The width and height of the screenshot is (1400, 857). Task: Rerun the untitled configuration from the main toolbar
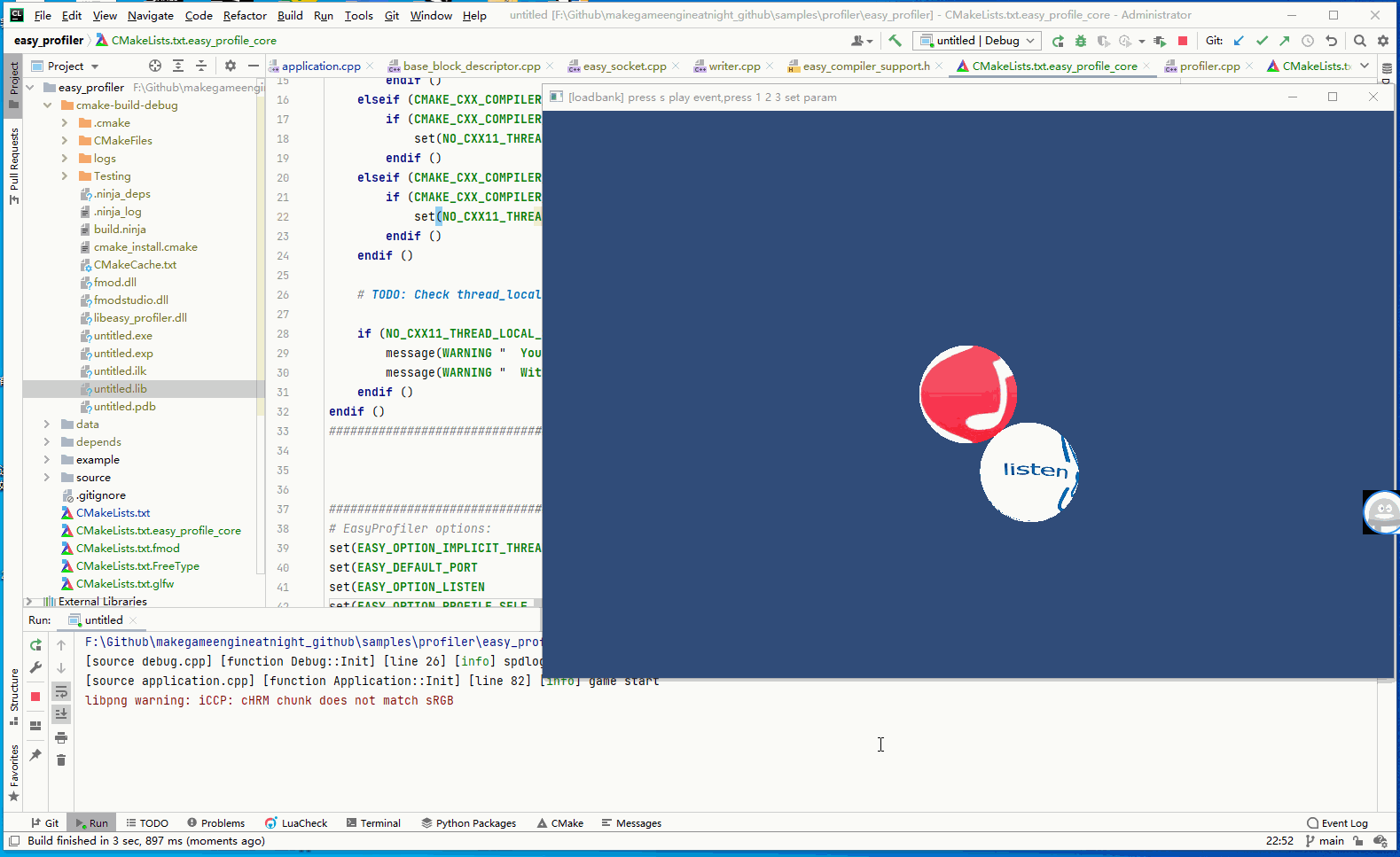(1058, 41)
